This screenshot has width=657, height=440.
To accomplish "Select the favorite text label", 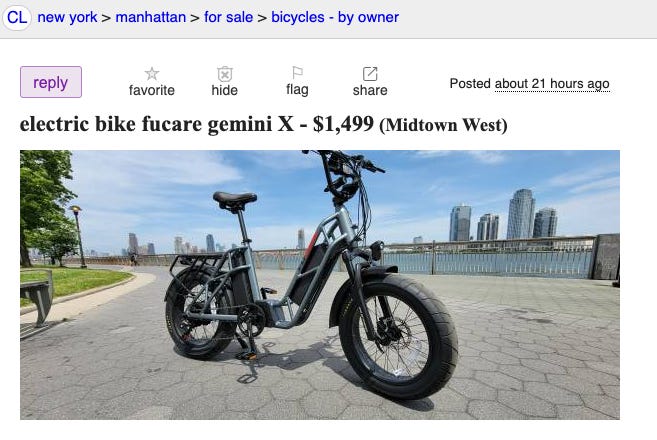I will click(152, 90).
